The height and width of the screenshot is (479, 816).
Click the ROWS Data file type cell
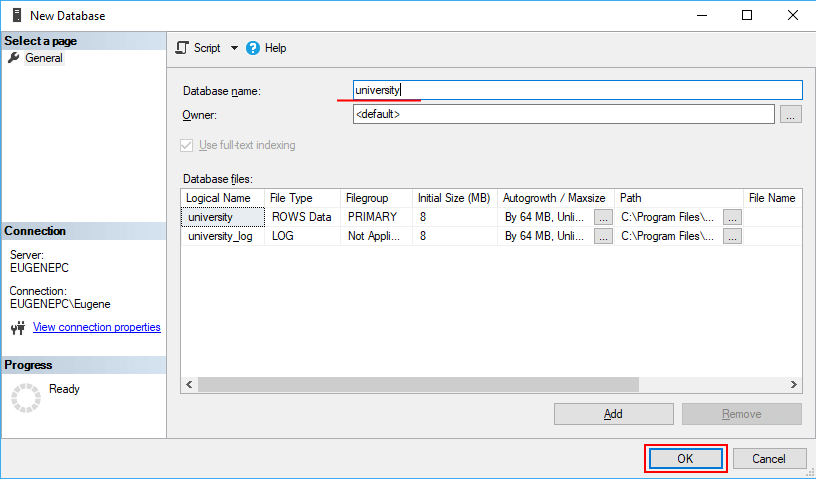pyautogui.click(x=302, y=217)
